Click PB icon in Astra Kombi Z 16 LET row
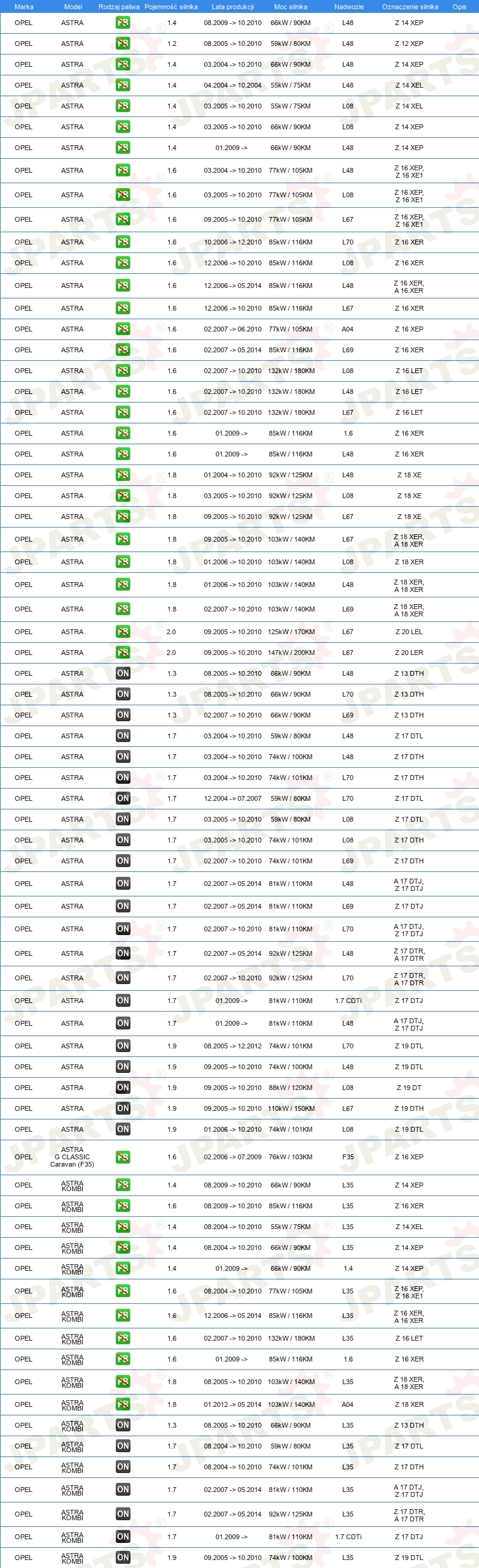479x1568 pixels. click(x=123, y=1338)
